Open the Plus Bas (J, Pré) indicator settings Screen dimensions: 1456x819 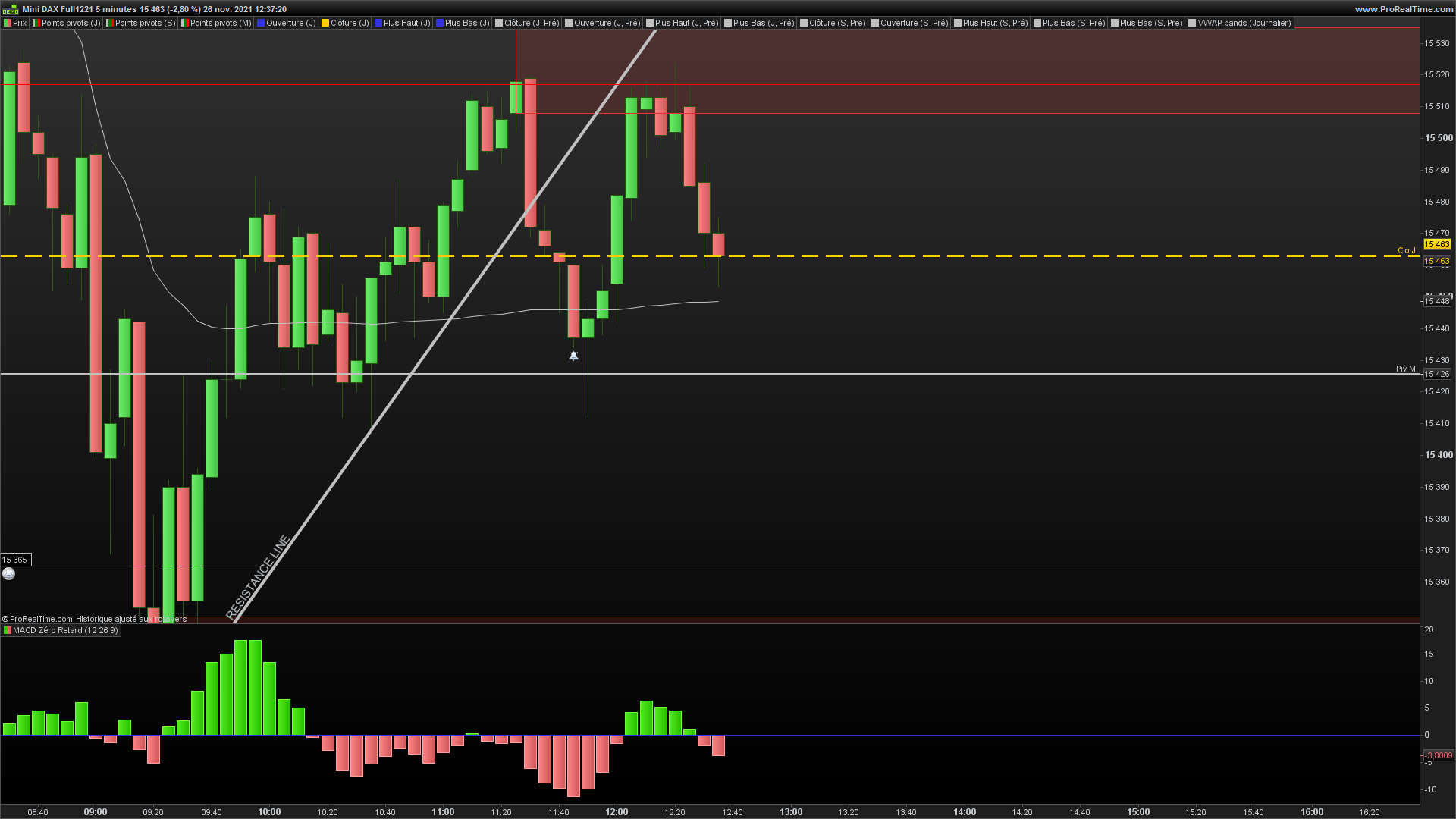[763, 23]
